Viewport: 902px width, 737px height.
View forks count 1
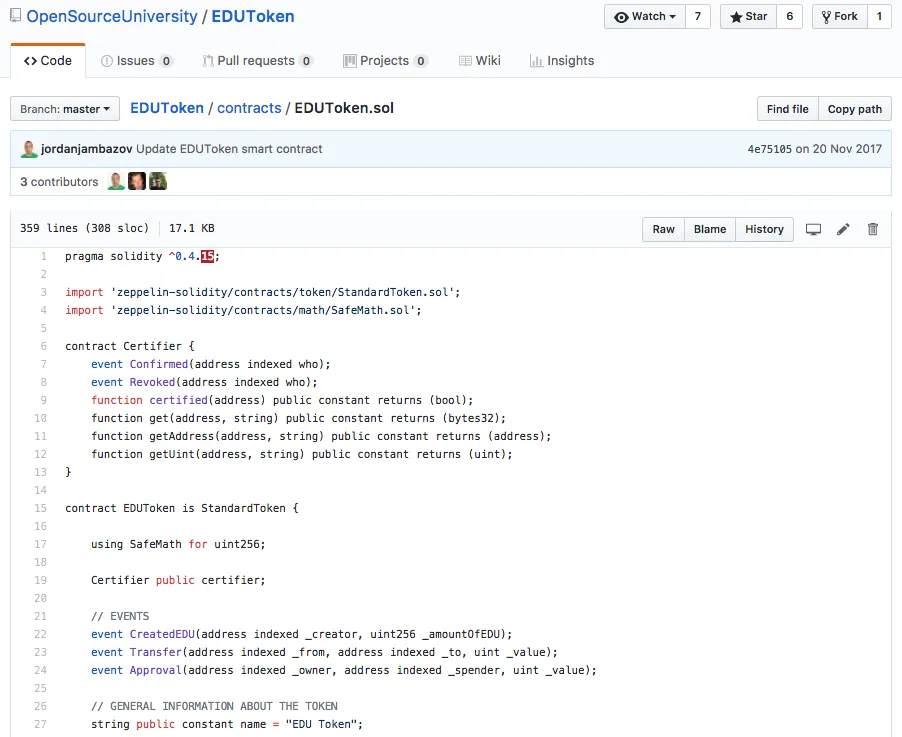pyautogui.click(x=879, y=17)
